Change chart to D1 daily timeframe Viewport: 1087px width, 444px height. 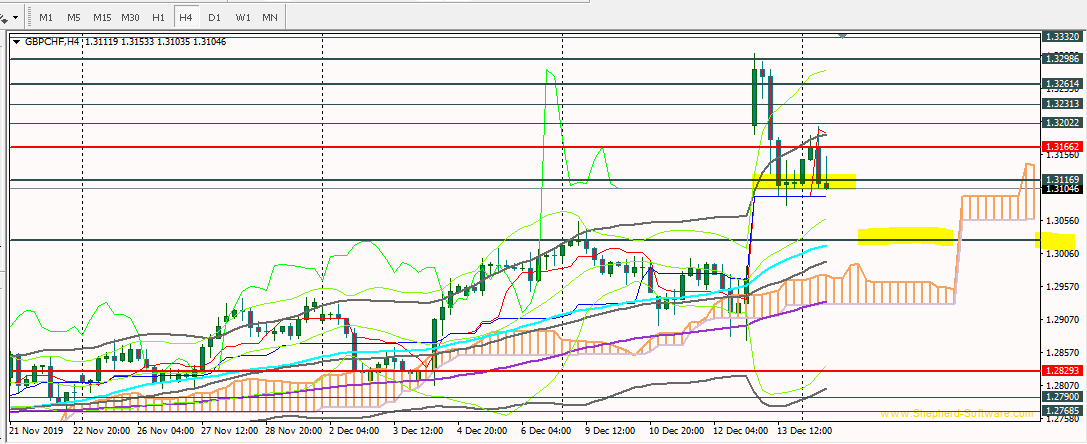click(x=214, y=18)
